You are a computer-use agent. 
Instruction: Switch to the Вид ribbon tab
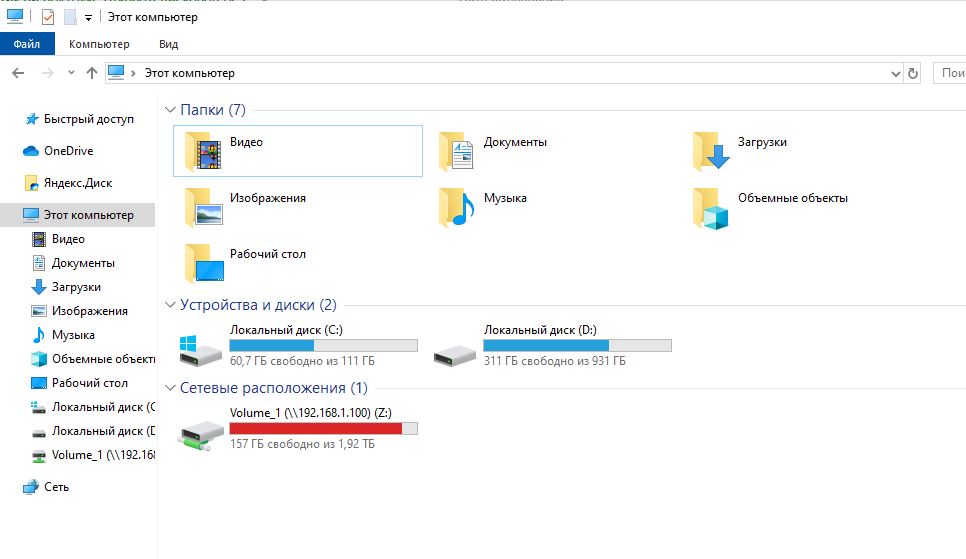point(168,44)
